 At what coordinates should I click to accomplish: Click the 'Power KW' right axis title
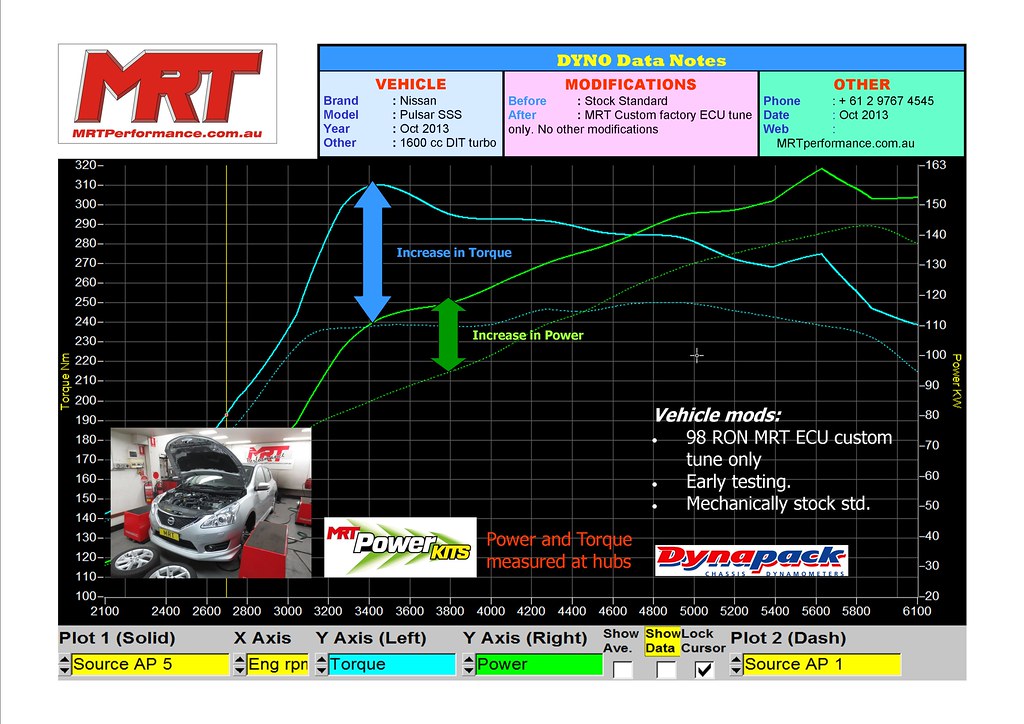[957, 381]
